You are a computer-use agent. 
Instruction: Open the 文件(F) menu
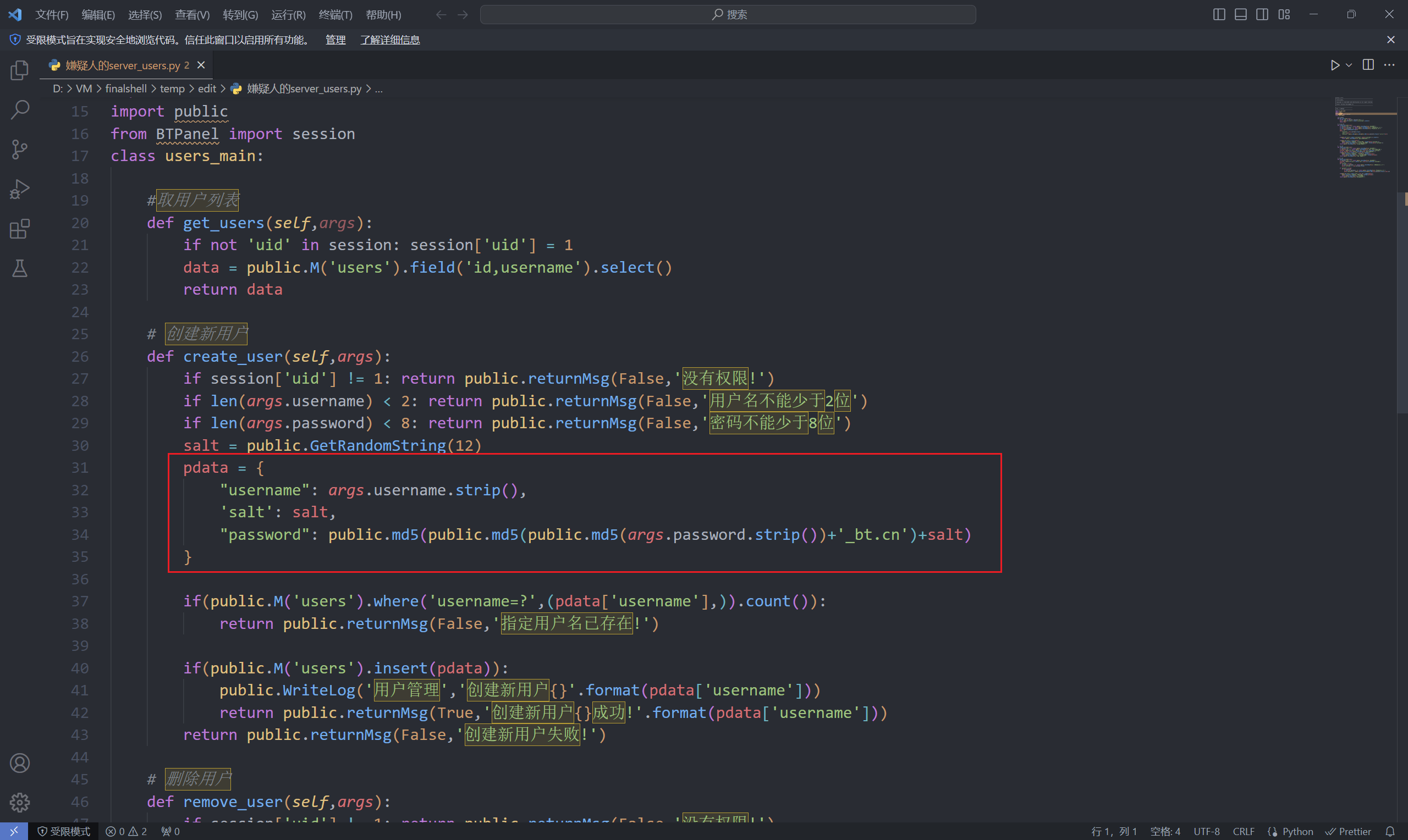coord(52,15)
